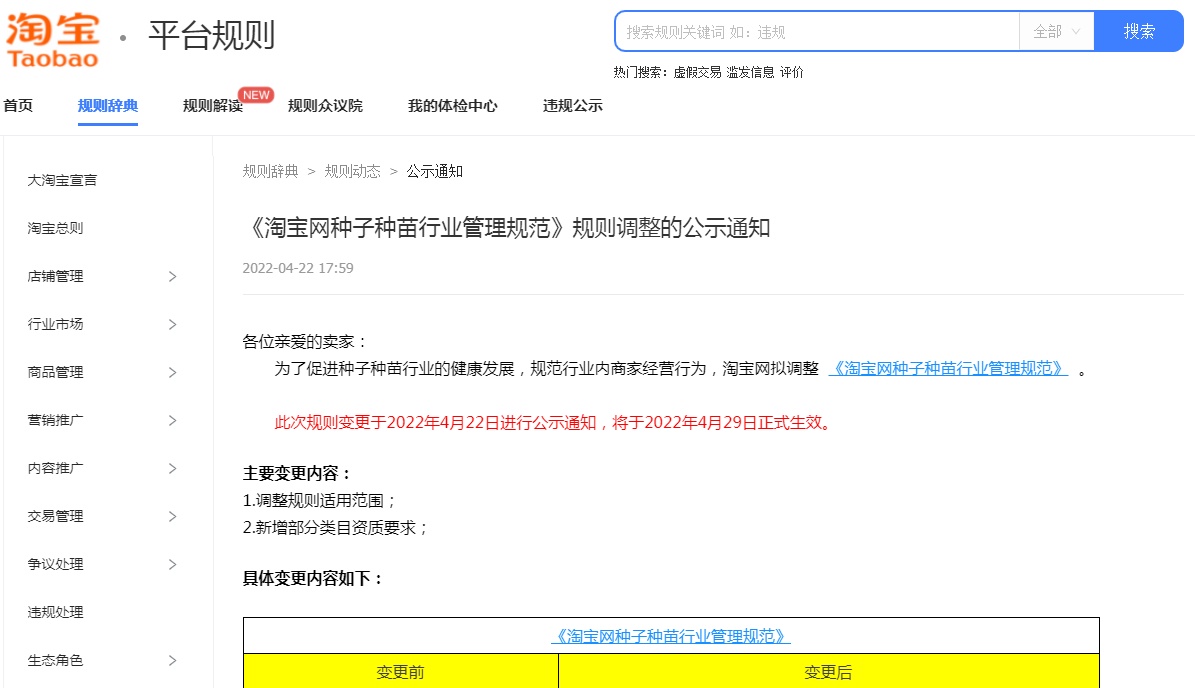Open 《淘宝网种子种苗行业管理规范》 link in paragraph
This screenshot has height=688, width=1195.
coord(948,369)
